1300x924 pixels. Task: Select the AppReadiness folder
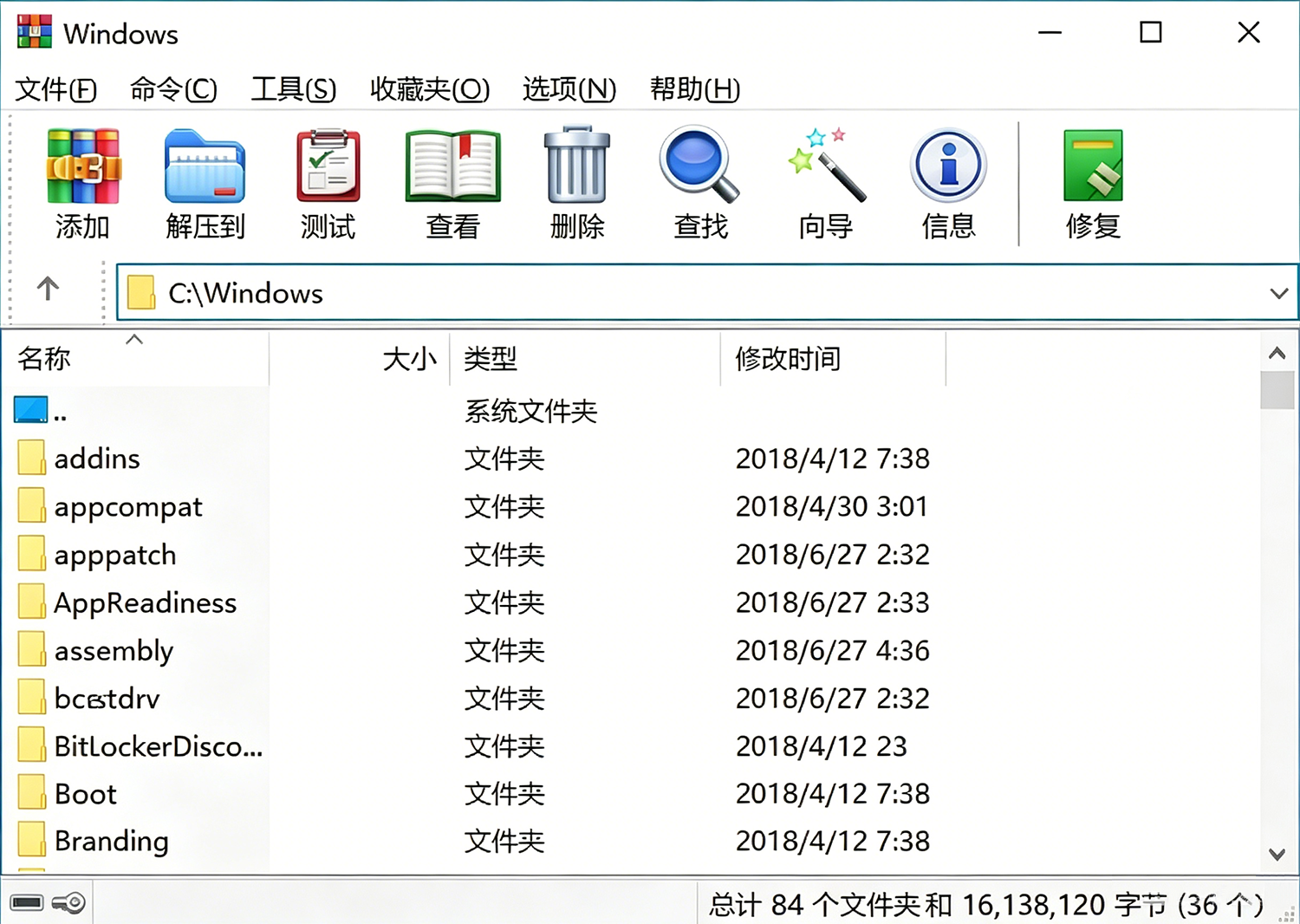pos(145,602)
